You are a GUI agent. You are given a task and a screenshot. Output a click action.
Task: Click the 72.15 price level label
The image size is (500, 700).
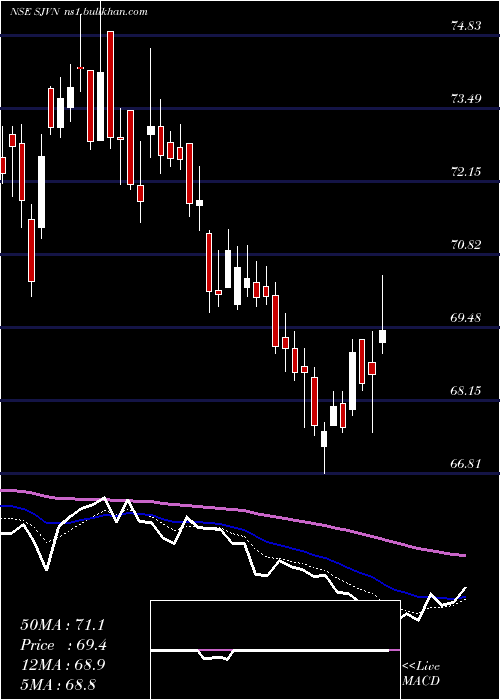tap(466, 171)
